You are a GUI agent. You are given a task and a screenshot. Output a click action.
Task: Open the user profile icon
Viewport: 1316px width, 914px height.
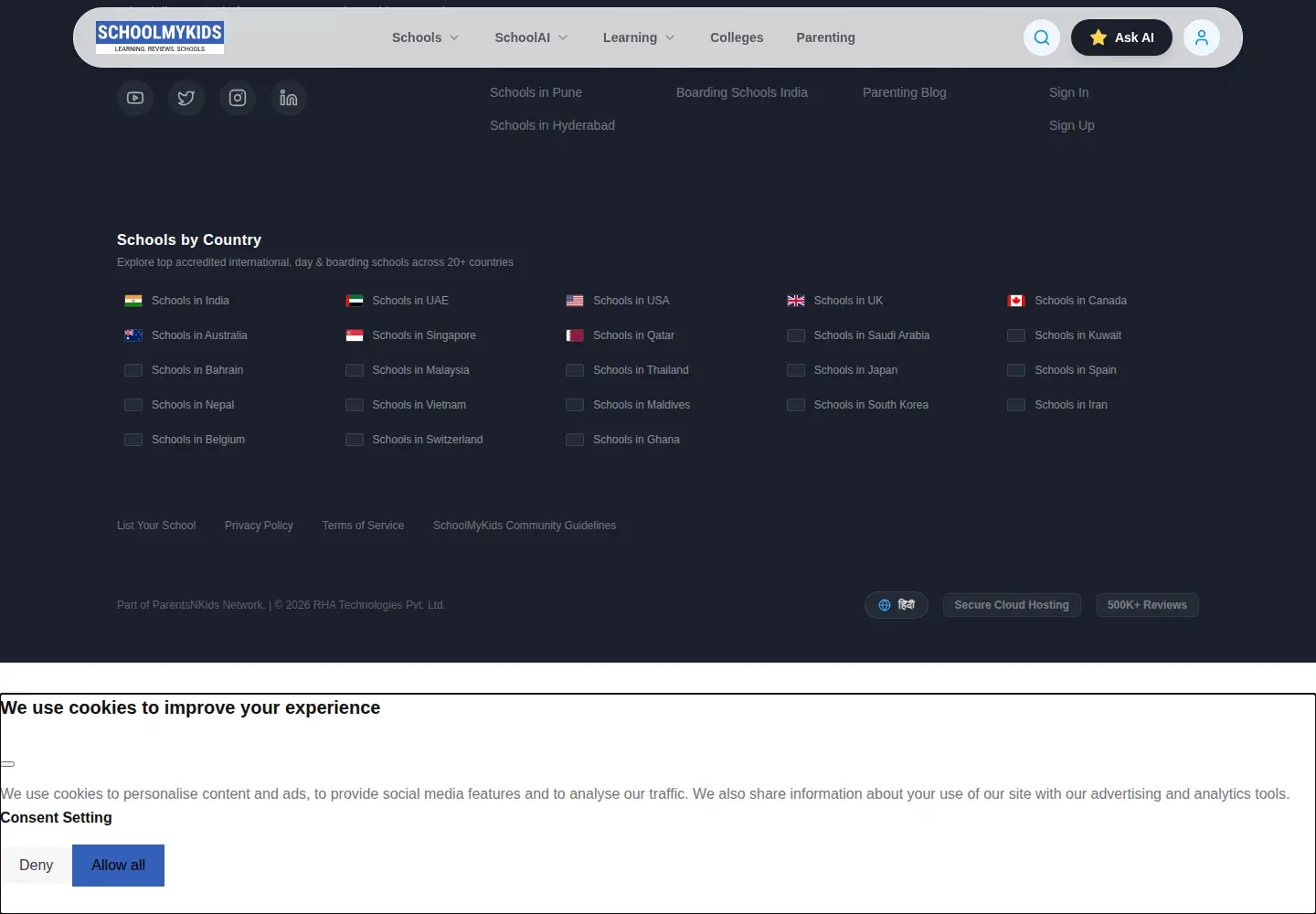pyautogui.click(x=1202, y=37)
